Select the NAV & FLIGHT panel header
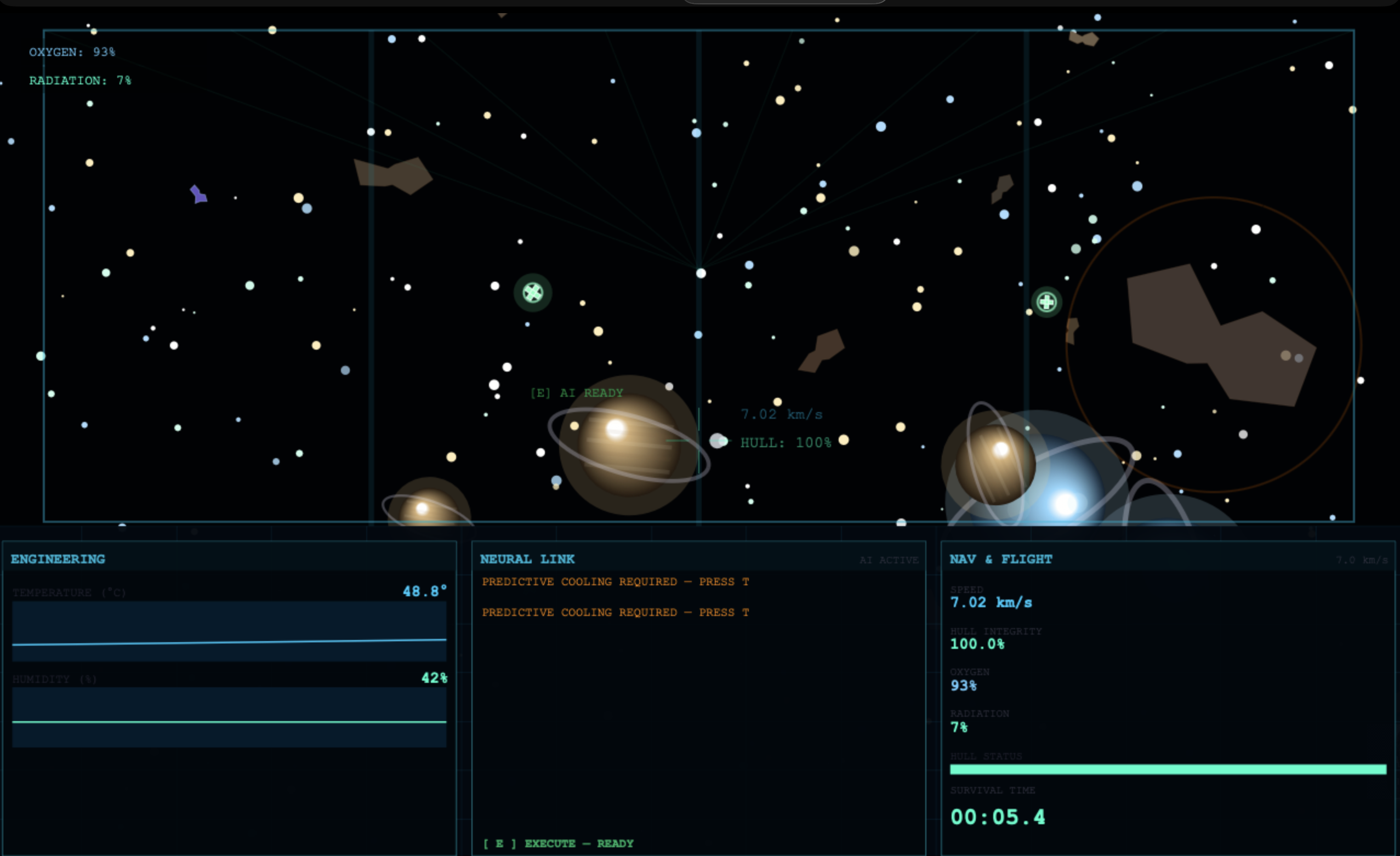Image resolution: width=1400 pixels, height=856 pixels. (x=1000, y=559)
